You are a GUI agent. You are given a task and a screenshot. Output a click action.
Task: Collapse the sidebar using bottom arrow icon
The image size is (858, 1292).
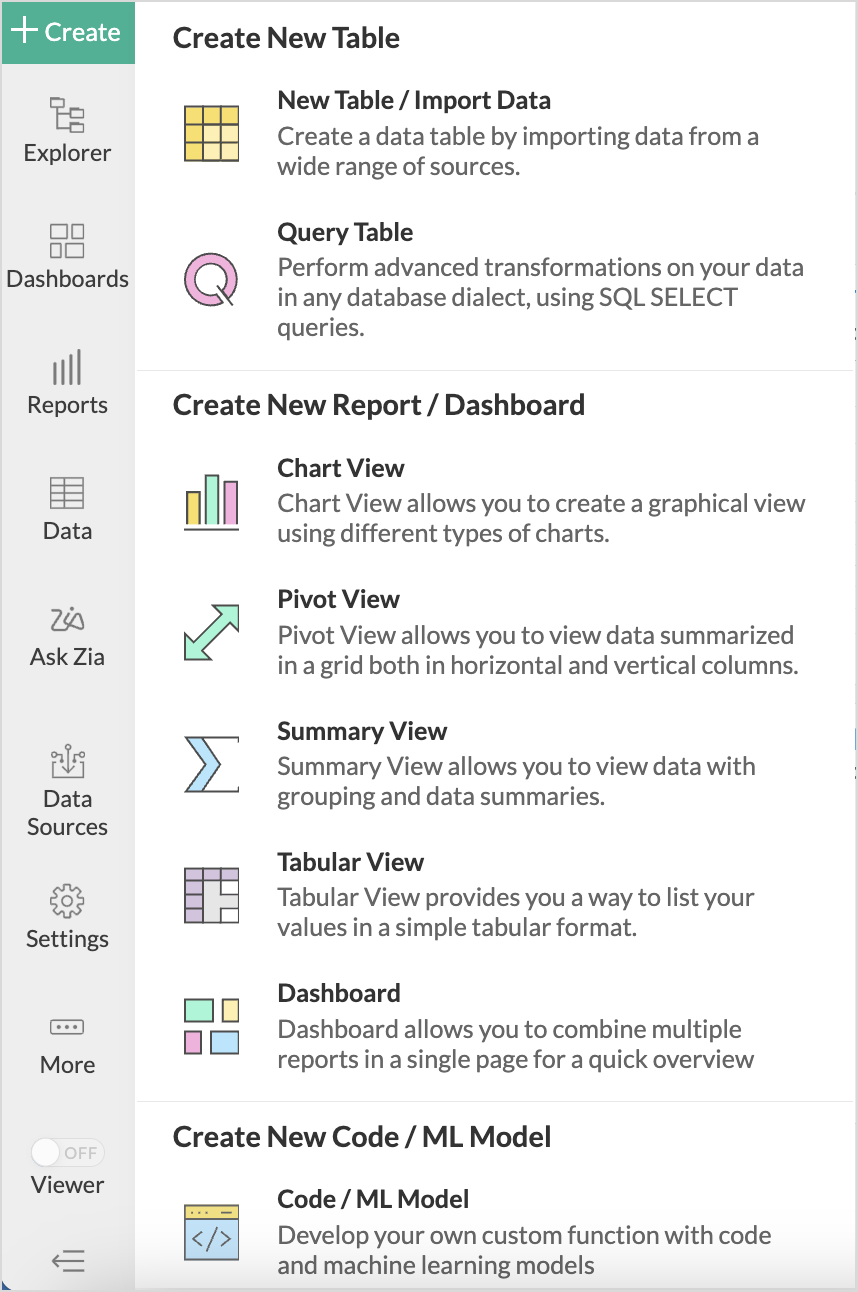click(x=67, y=1261)
